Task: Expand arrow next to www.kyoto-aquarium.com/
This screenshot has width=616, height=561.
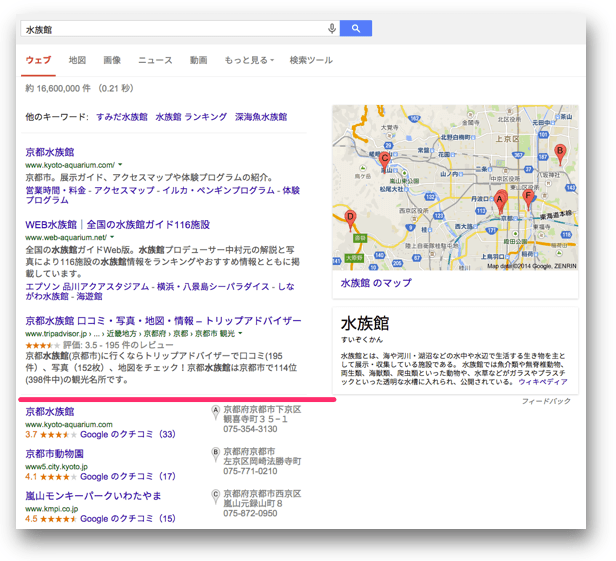Action: [x=120, y=165]
